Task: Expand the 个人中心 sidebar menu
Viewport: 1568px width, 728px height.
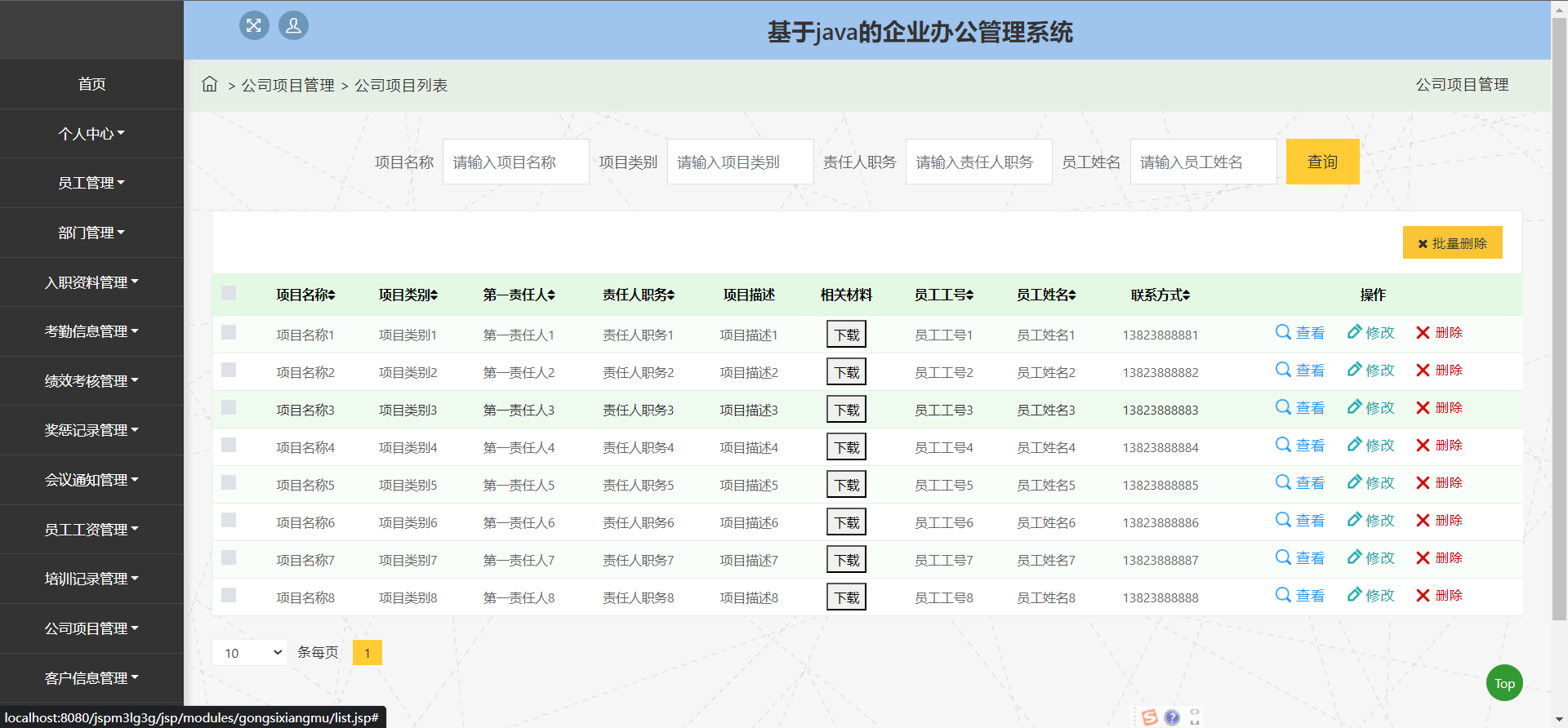Action: 91,133
